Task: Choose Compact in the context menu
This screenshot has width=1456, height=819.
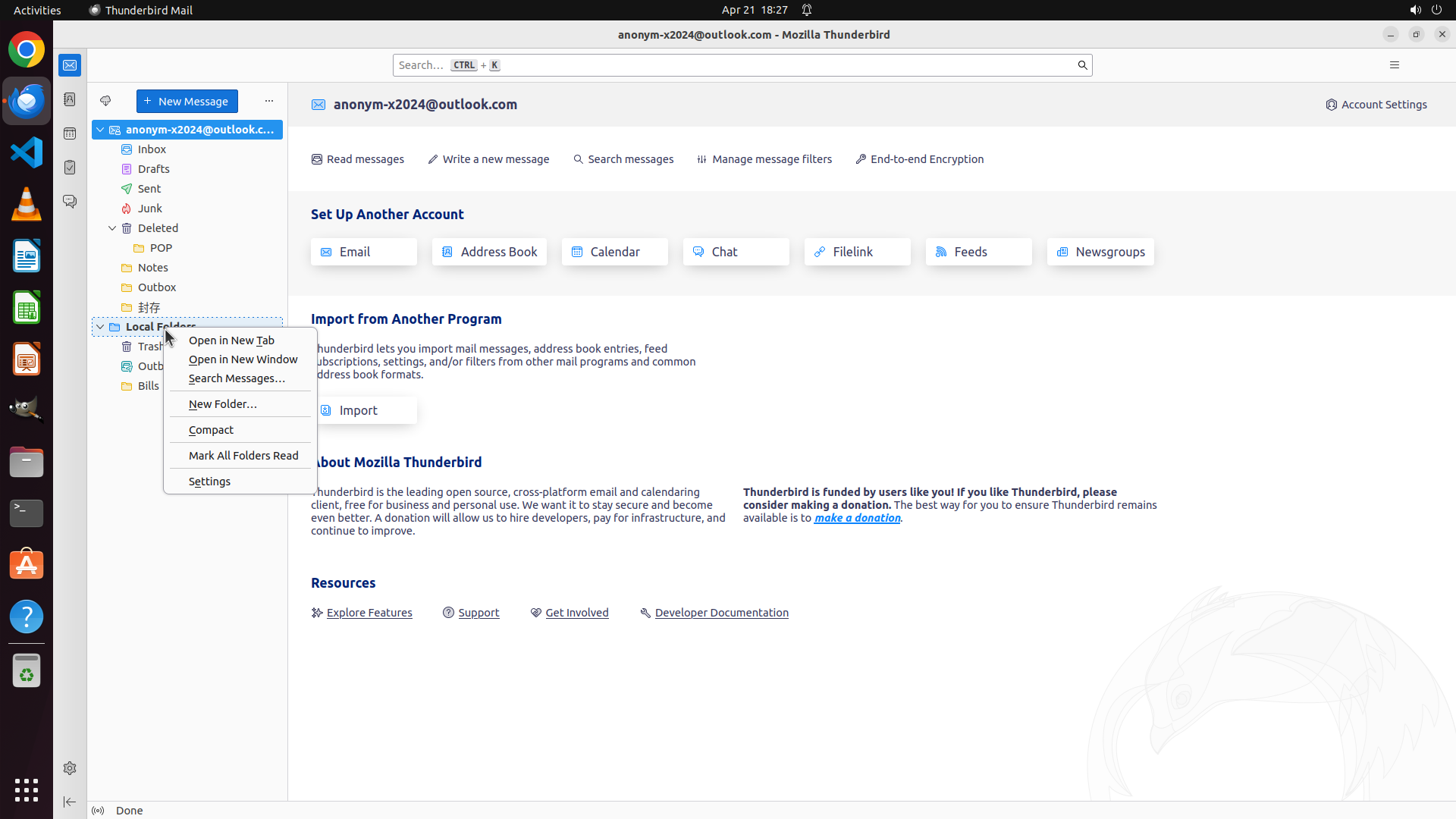Action: pos(211,430)
